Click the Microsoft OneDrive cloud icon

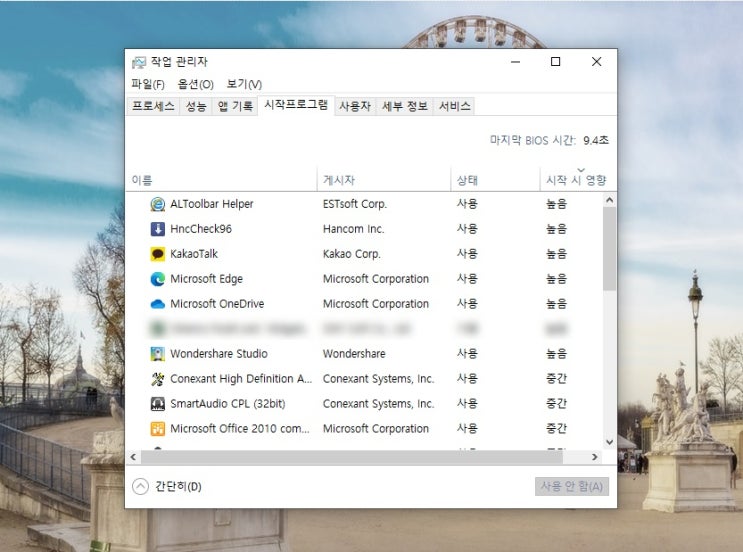click(x=157, y=304)
